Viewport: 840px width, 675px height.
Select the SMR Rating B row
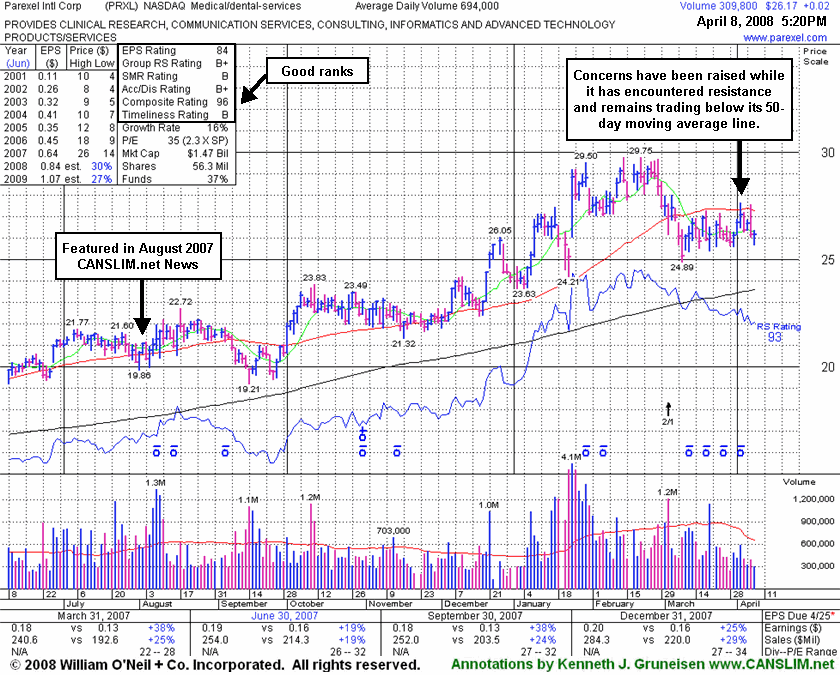tap(175, 77)
